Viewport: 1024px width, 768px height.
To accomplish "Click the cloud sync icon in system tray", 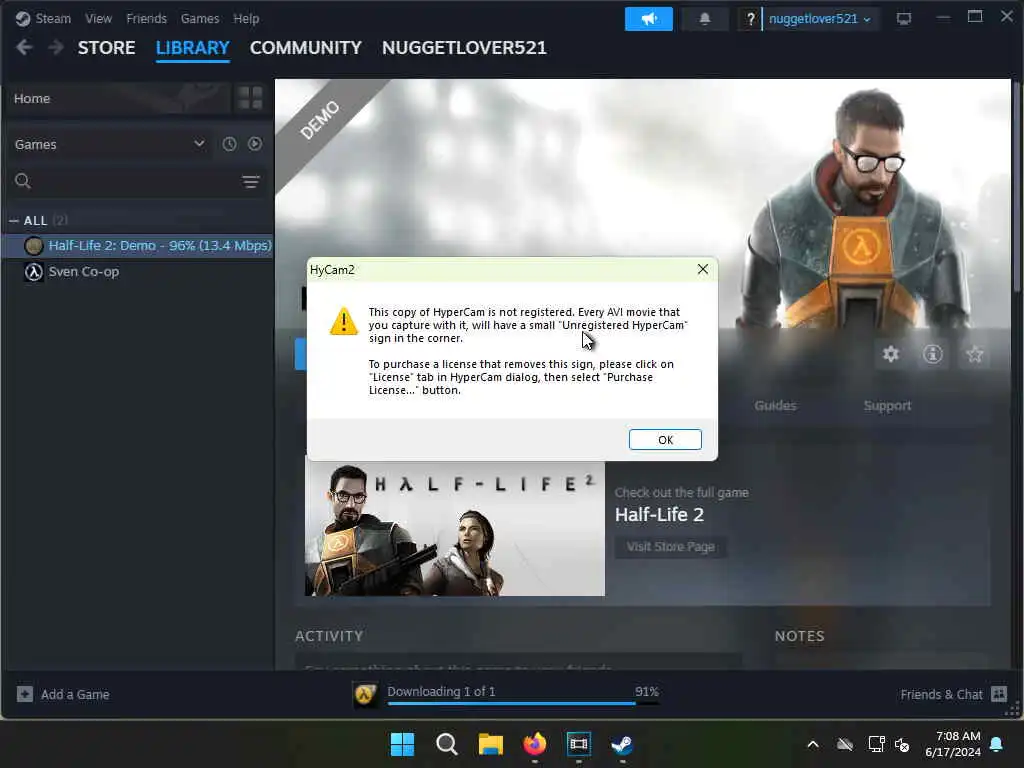I will pos(845,744).
